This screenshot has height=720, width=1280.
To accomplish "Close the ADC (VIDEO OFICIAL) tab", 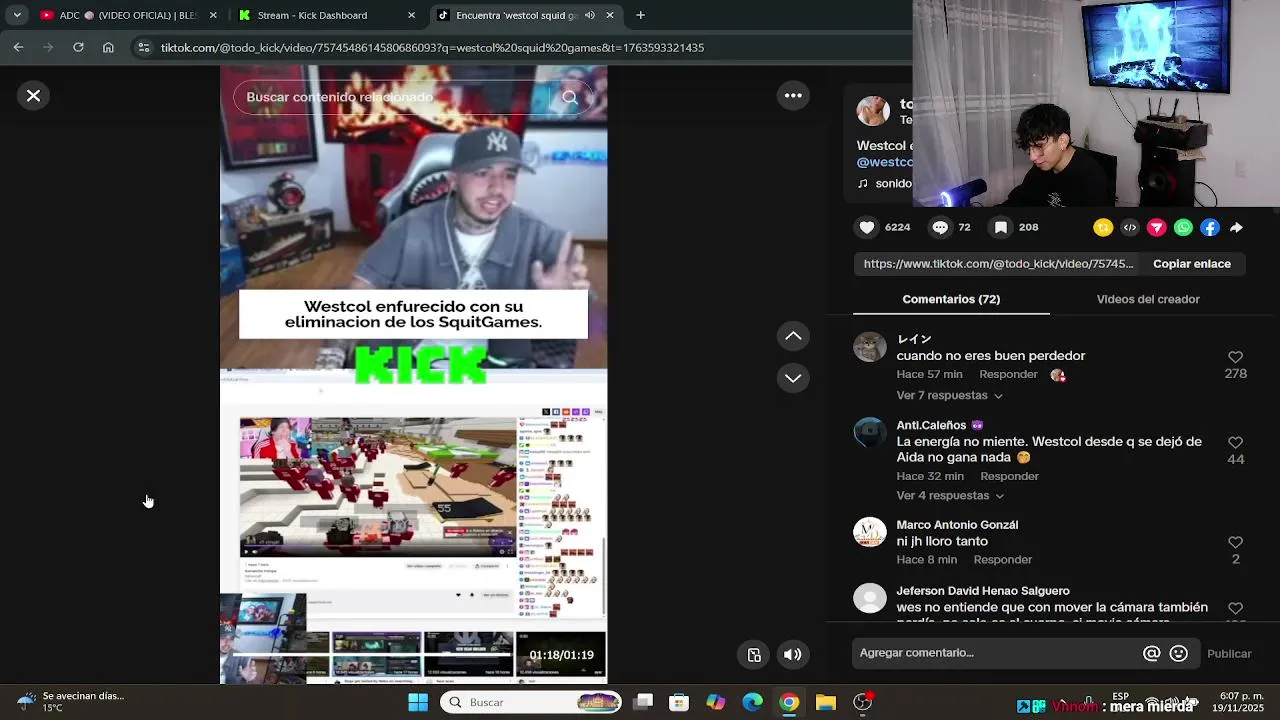I will pos(213,15).
